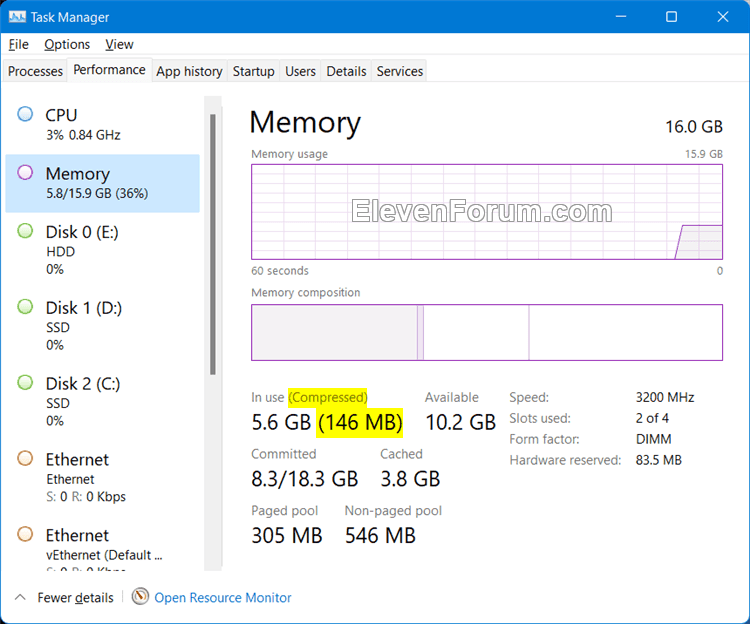The height and width of the screenshot is (624, 750).
Task: Switch to the Details tab
Action: [346, 71]
